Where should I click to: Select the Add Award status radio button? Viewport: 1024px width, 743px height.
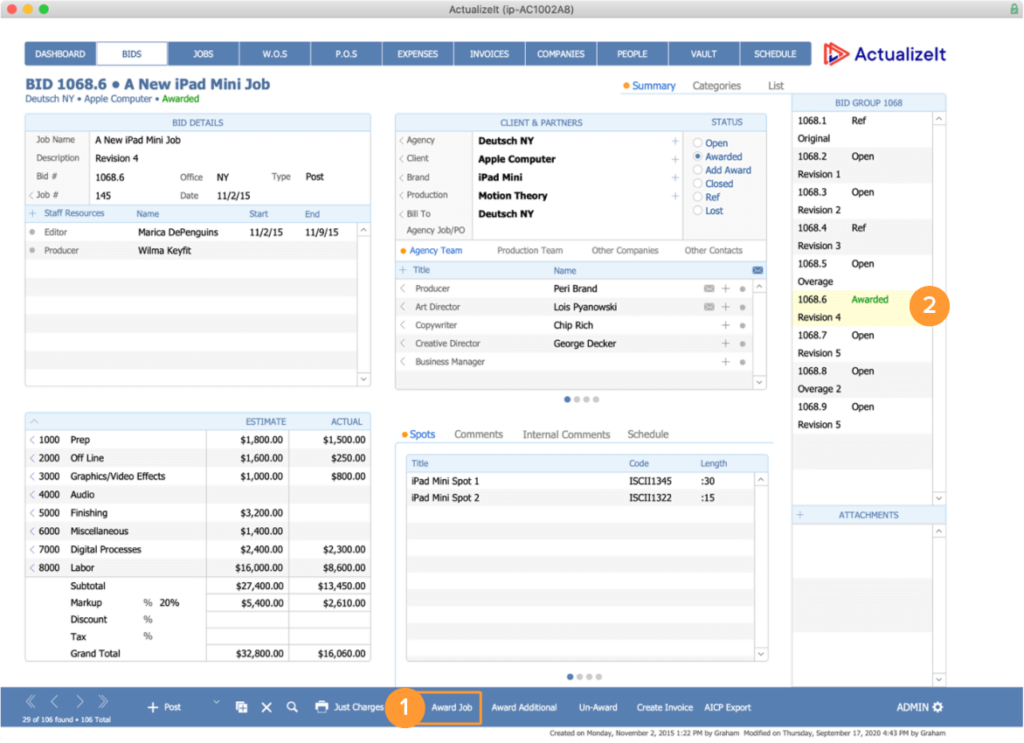[697, 170]
